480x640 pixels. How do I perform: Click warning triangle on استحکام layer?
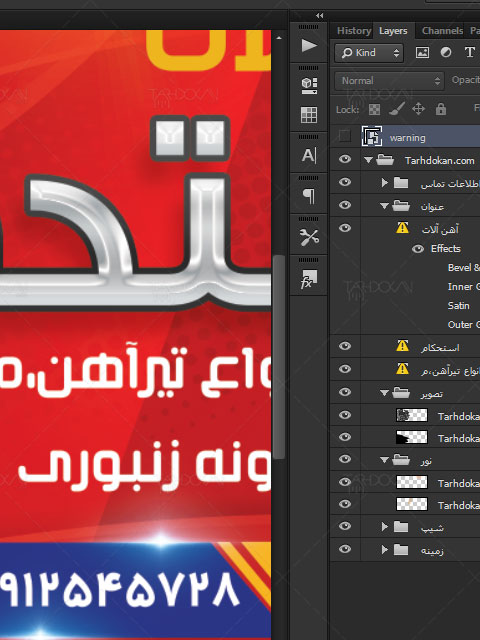[x=402, y=346]
